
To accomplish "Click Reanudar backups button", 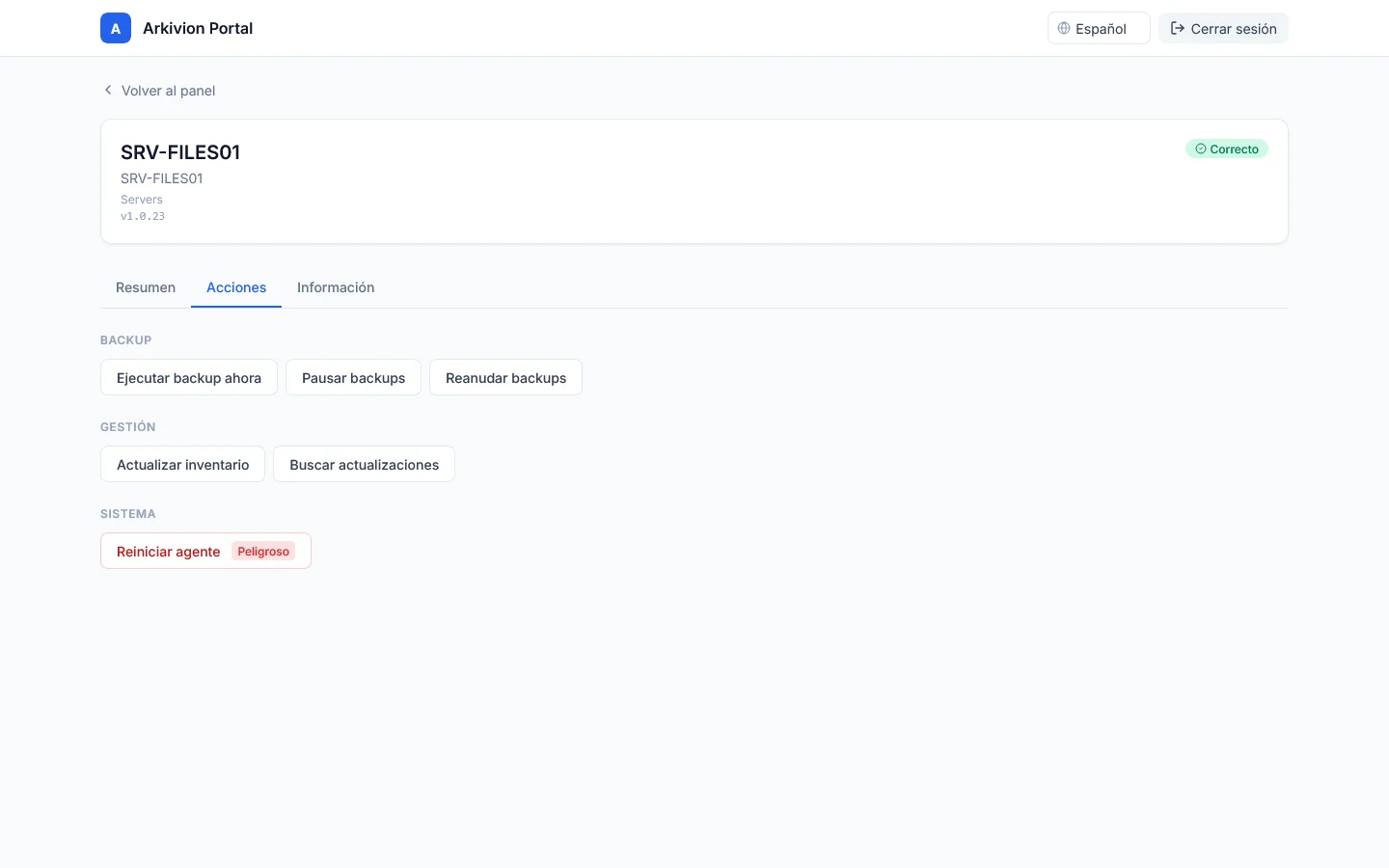I will point(505,377).
